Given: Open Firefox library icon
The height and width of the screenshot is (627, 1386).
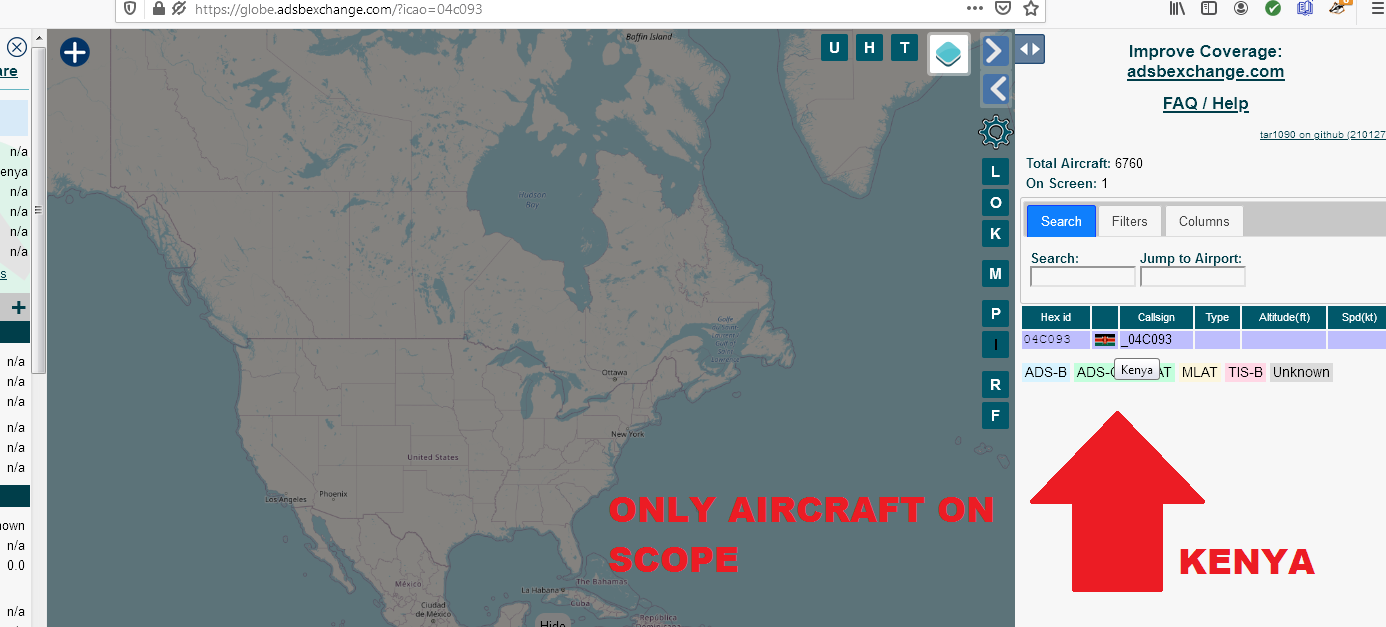Looking at the screenshot, I should coord(1179,9).
